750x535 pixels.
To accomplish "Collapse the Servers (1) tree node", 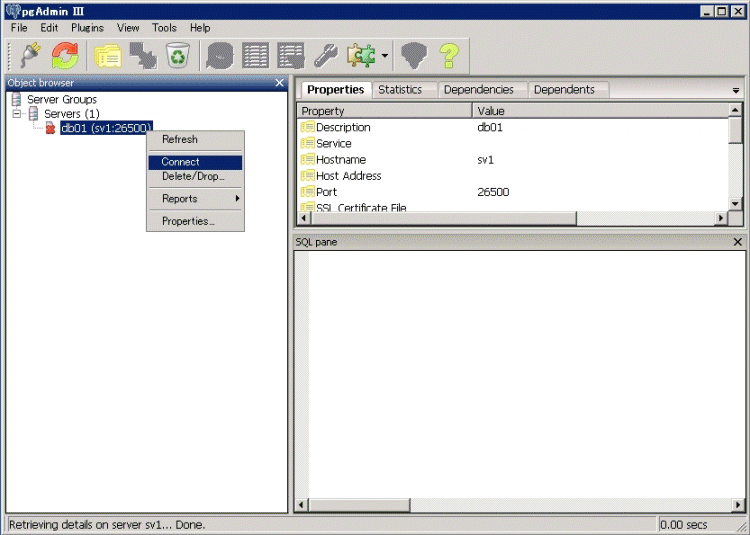I will click(17, 114).
